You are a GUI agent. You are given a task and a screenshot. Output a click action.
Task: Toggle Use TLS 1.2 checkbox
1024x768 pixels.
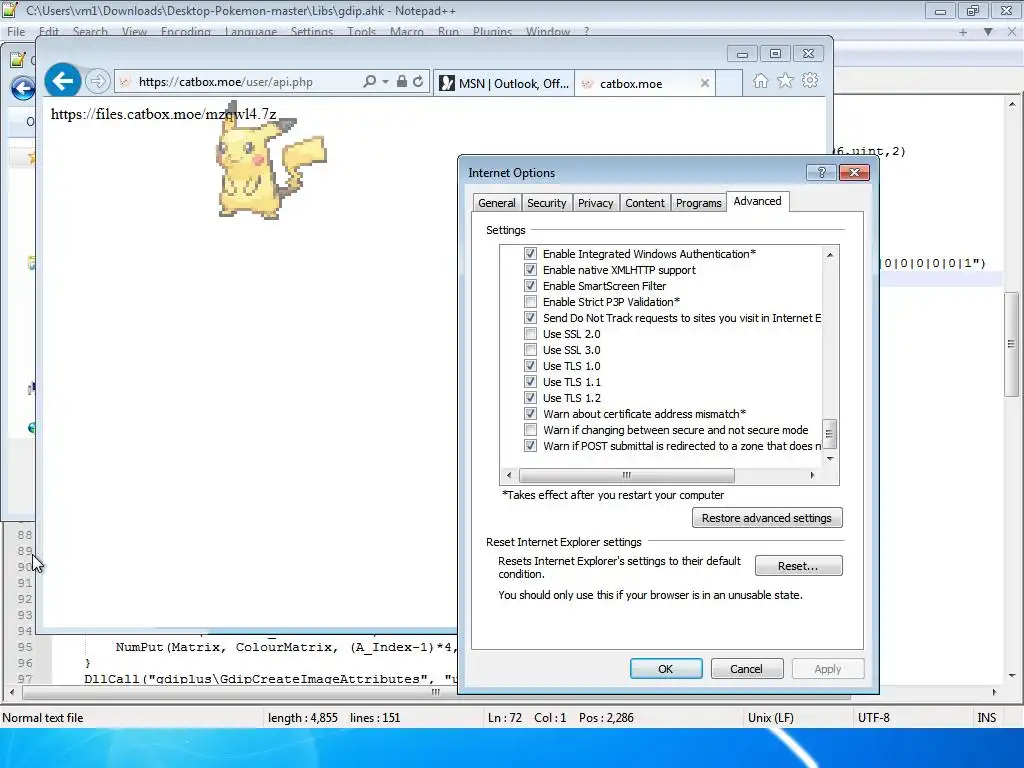click(530, 398)
